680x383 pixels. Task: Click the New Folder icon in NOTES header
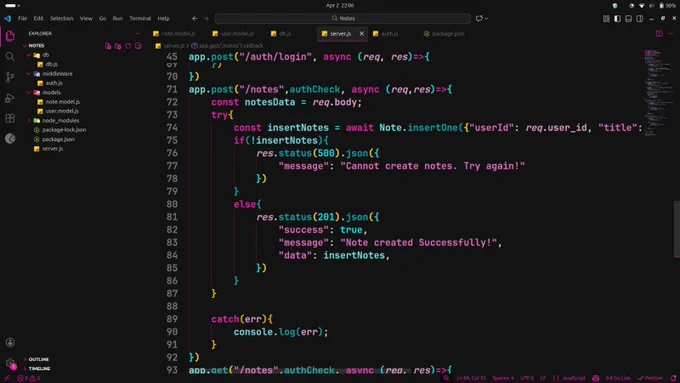pos(118,46)
